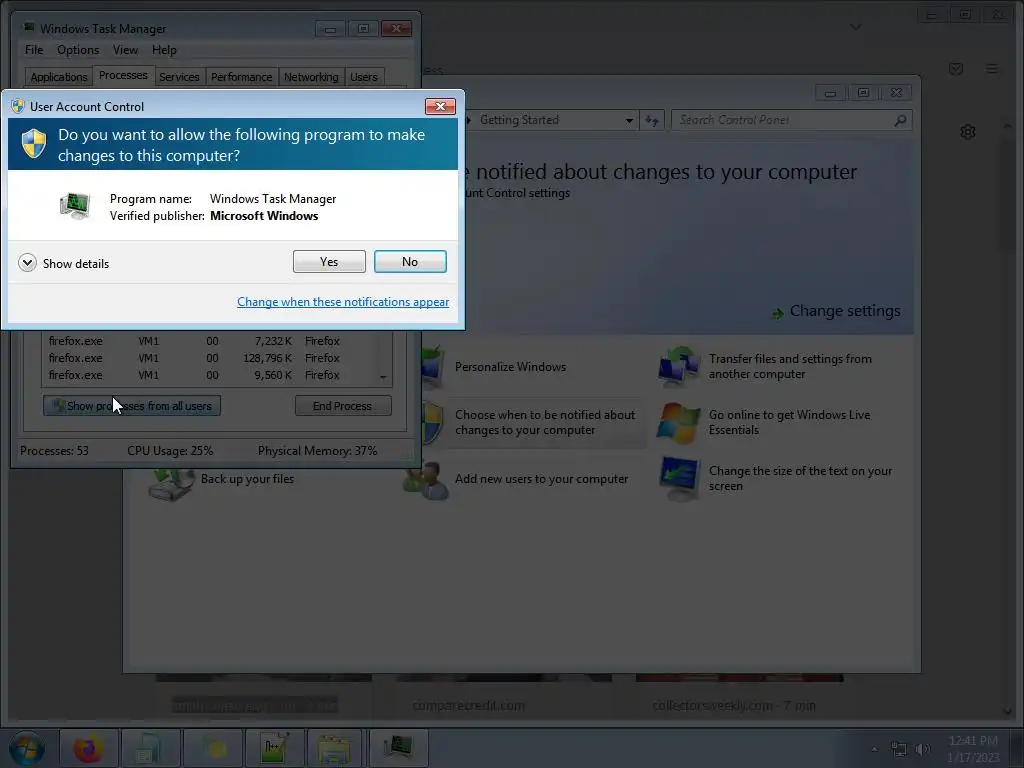Click No in User Account Control dialog

[410, 262]
